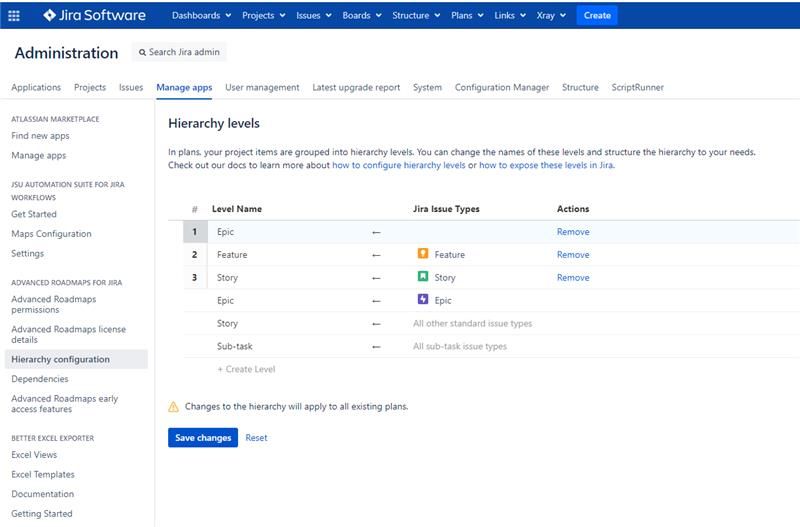This screenshot has height=527, width=800.
Task: Click the green Story issue type icon
Action: (x=423, y=277)
